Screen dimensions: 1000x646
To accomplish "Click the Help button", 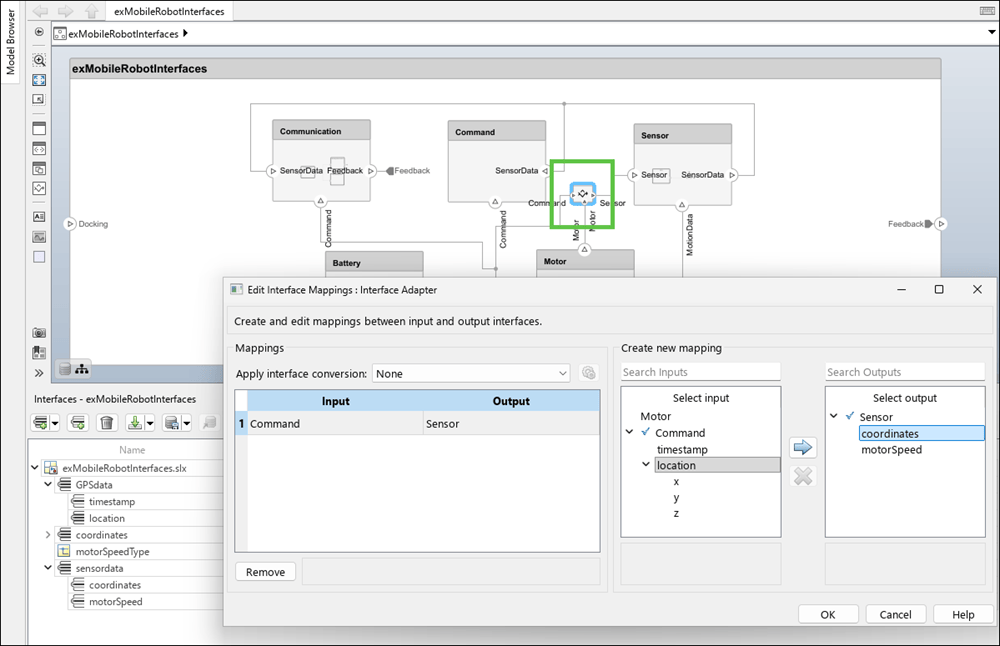I will pos(963,614).
